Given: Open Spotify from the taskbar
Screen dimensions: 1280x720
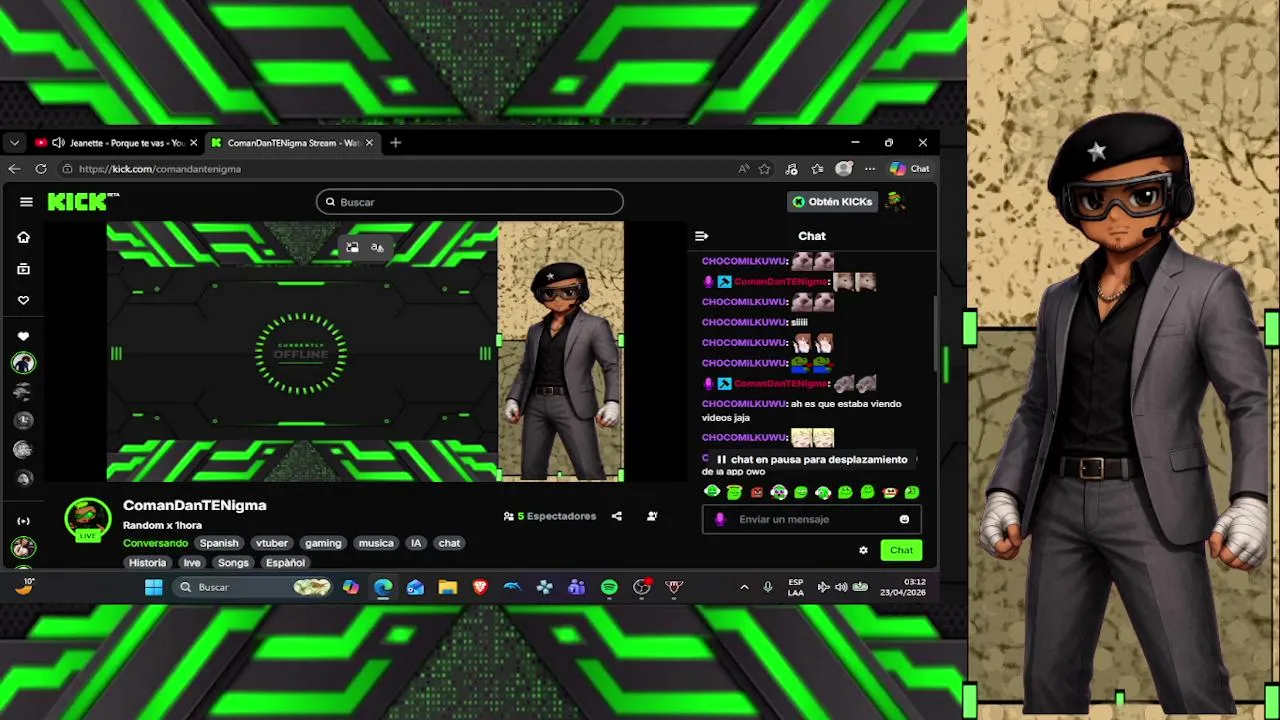Looking at the screenshot, I should click(609, 588).
